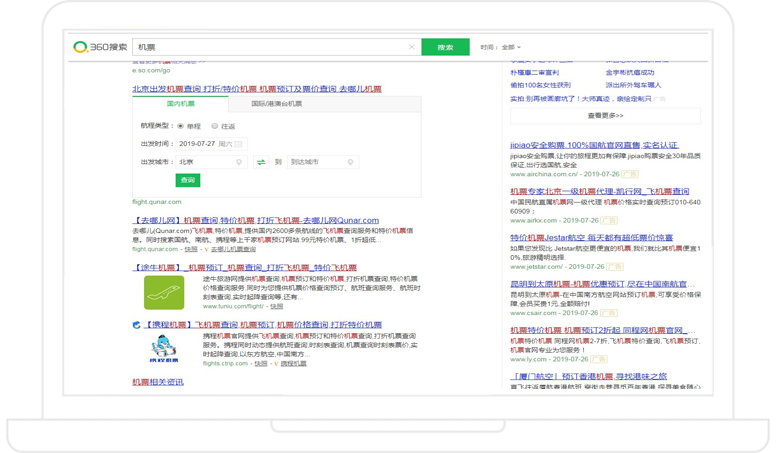
Task: Open the 机票相关资讯 heading link
Action: pyautogui.click(x=158, y=382)
